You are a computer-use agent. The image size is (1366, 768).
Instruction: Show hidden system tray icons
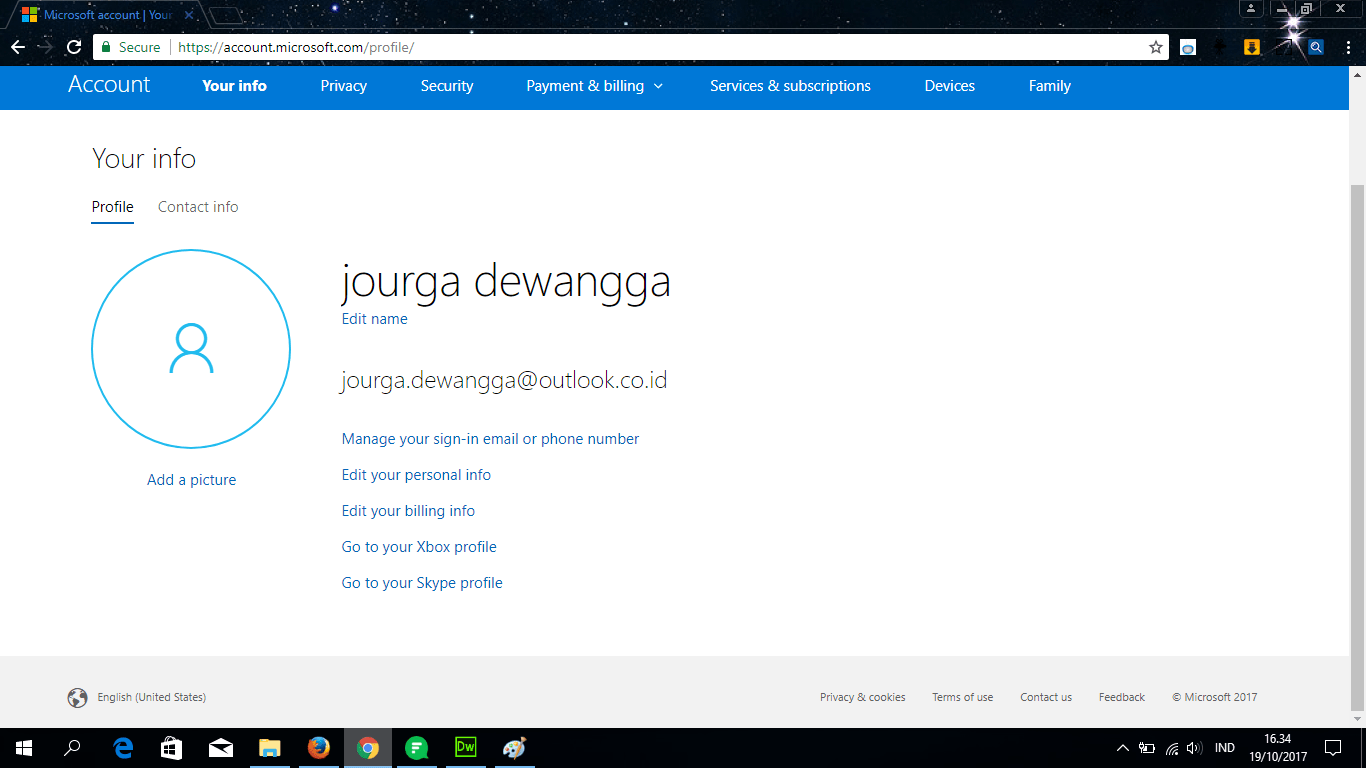point(1123,748)
